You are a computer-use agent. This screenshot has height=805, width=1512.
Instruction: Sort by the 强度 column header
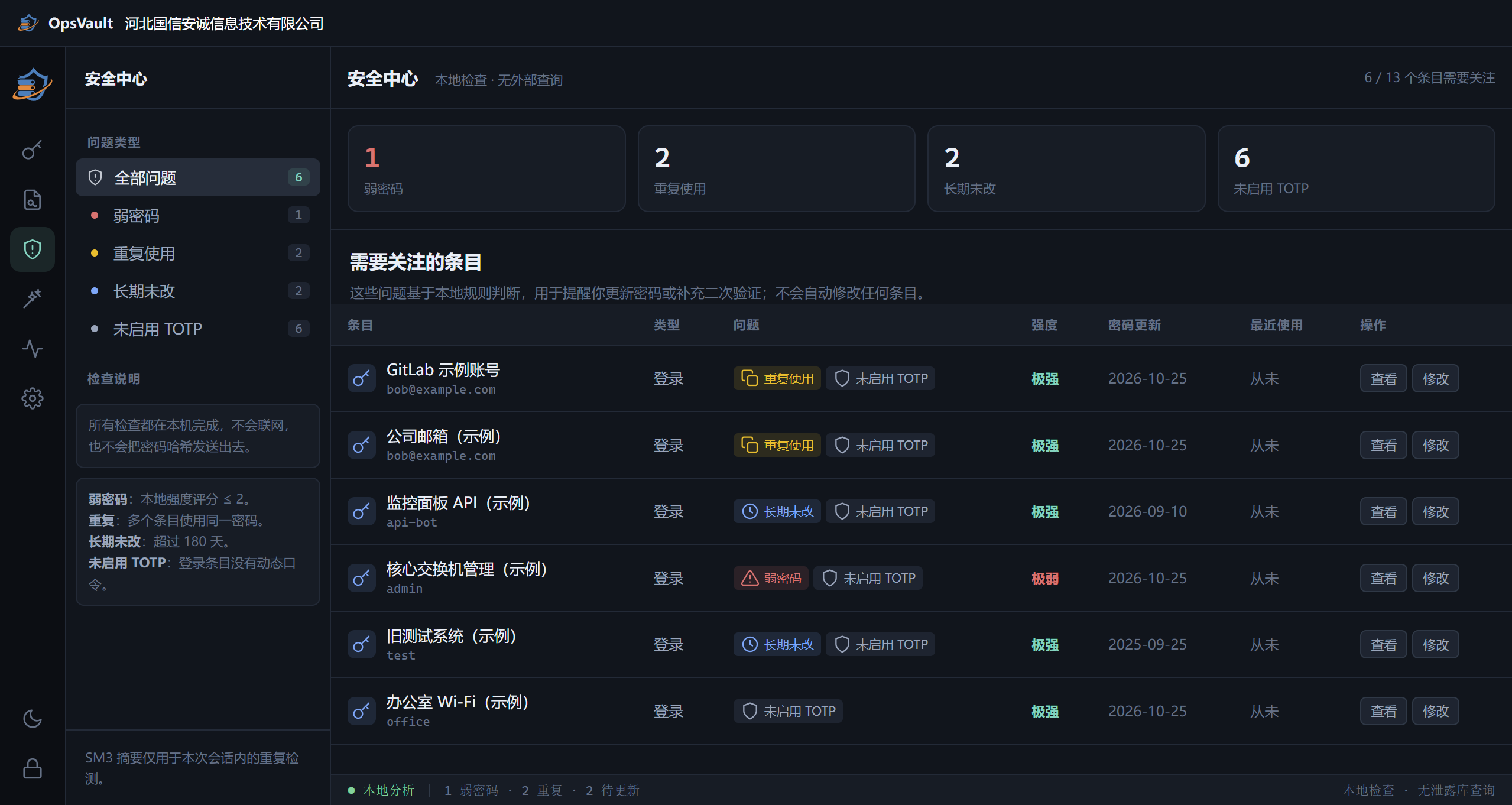1044,325
